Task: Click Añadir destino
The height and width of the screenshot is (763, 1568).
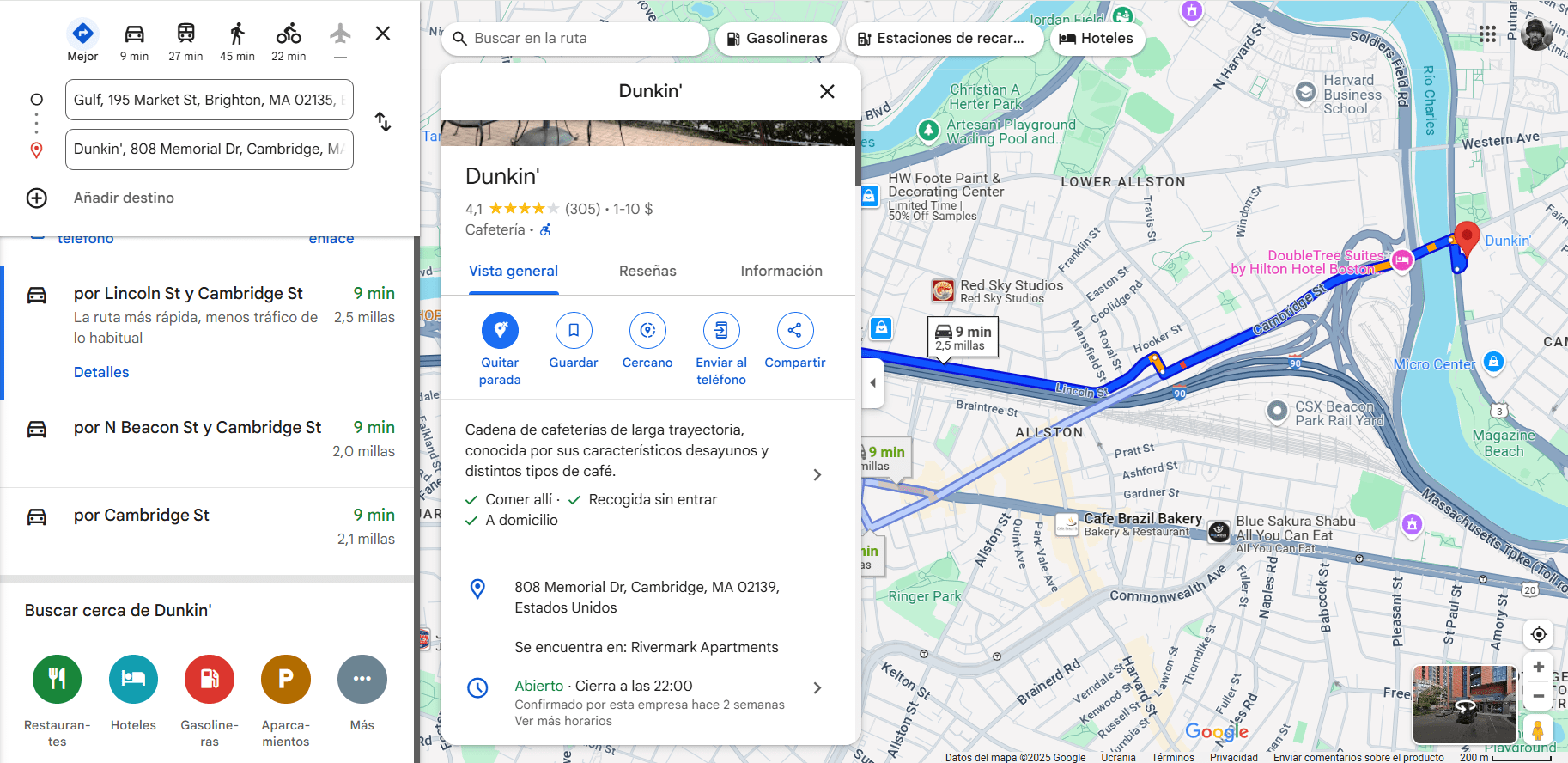Action: 124,198
